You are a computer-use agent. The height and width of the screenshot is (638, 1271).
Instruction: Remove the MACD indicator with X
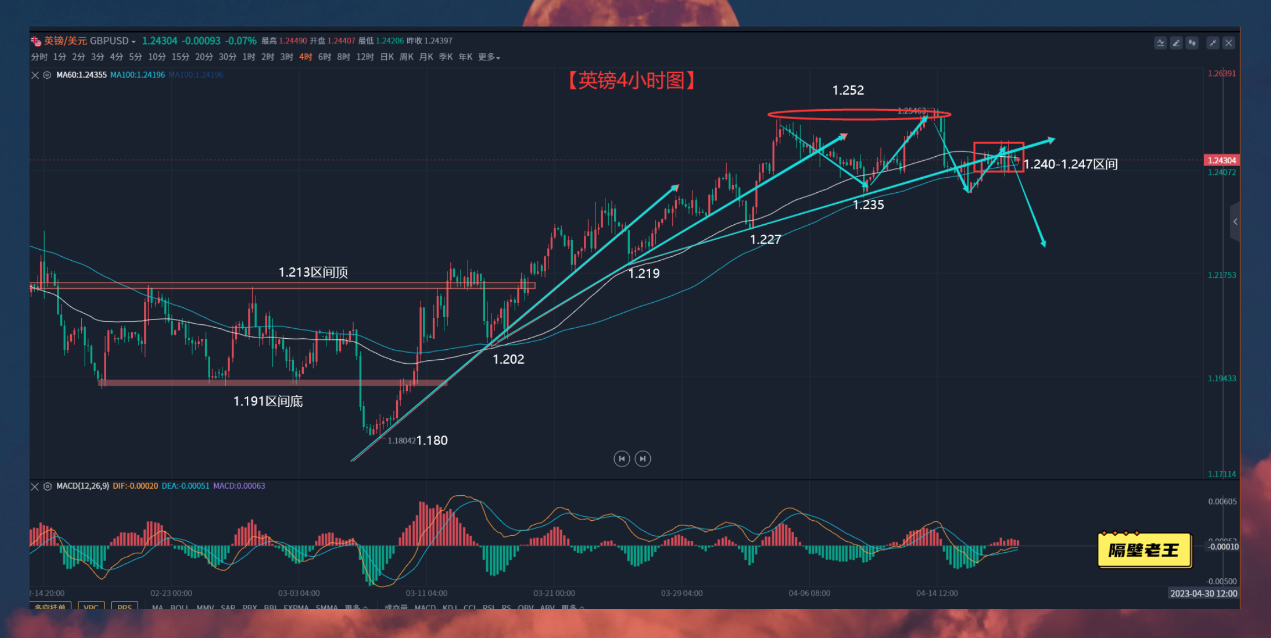[35, 486]
